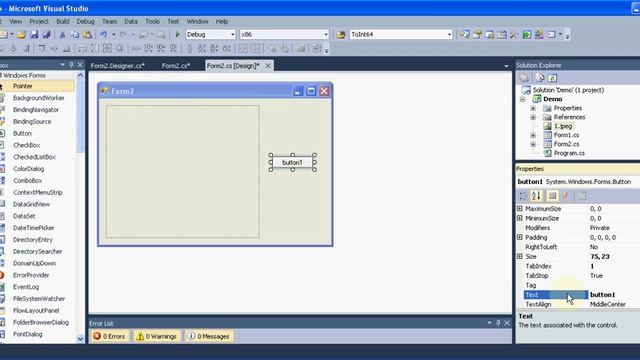Open the active documents list dropdown

point(506,66)
